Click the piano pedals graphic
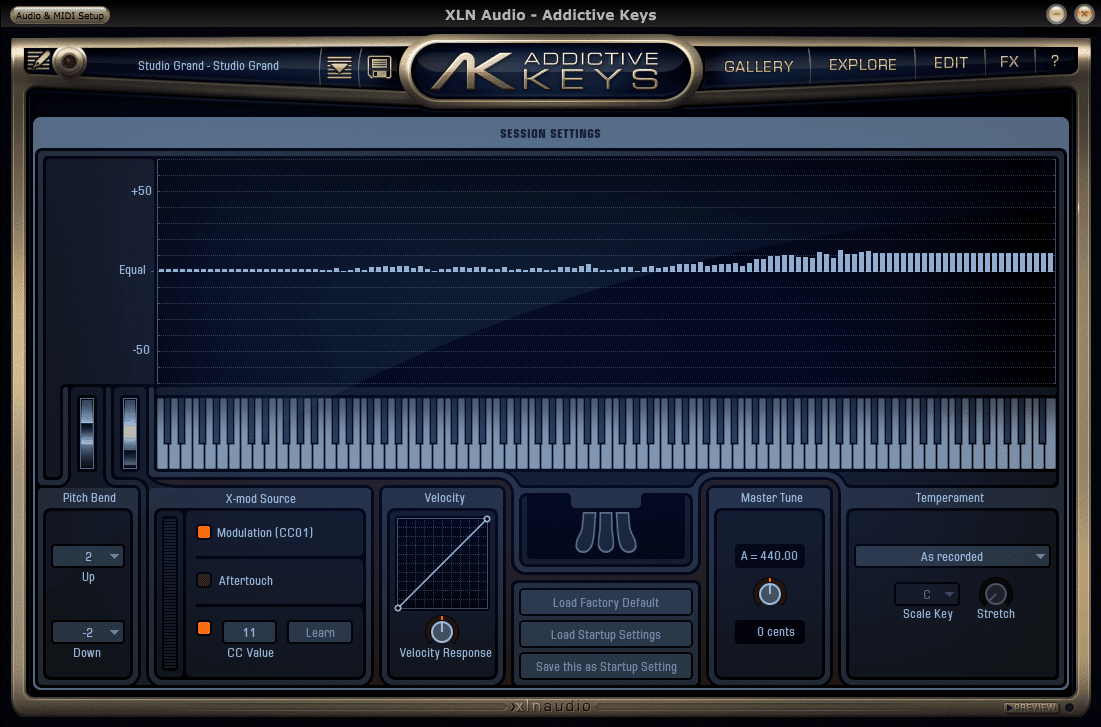 [605, 532]
